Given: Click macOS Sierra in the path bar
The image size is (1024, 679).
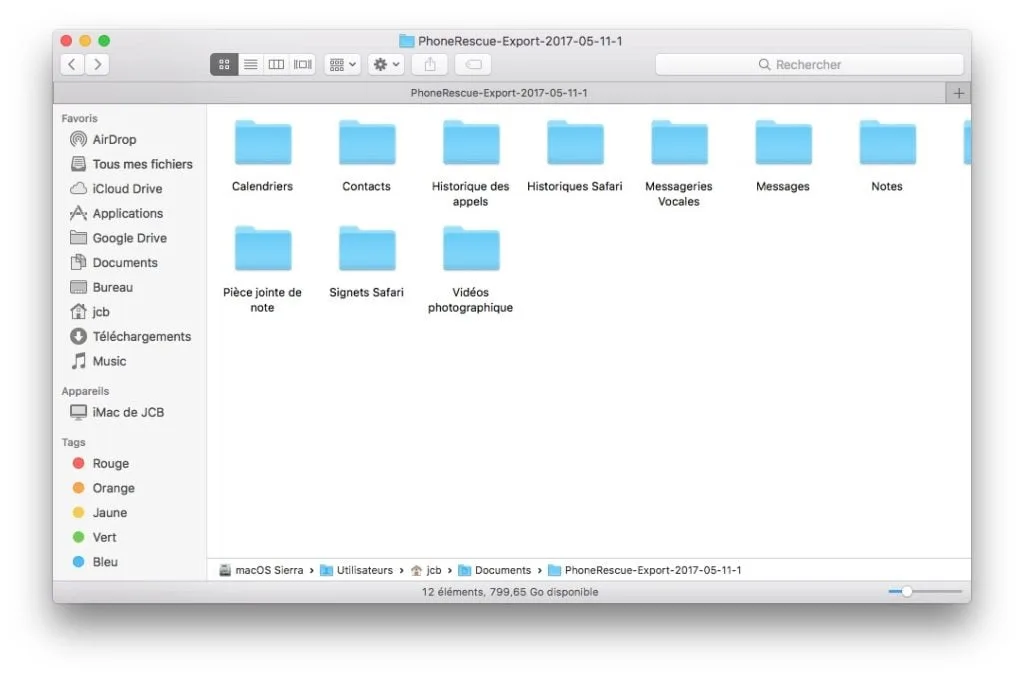Looking at the screenshot, I should (x=261, y=570).
